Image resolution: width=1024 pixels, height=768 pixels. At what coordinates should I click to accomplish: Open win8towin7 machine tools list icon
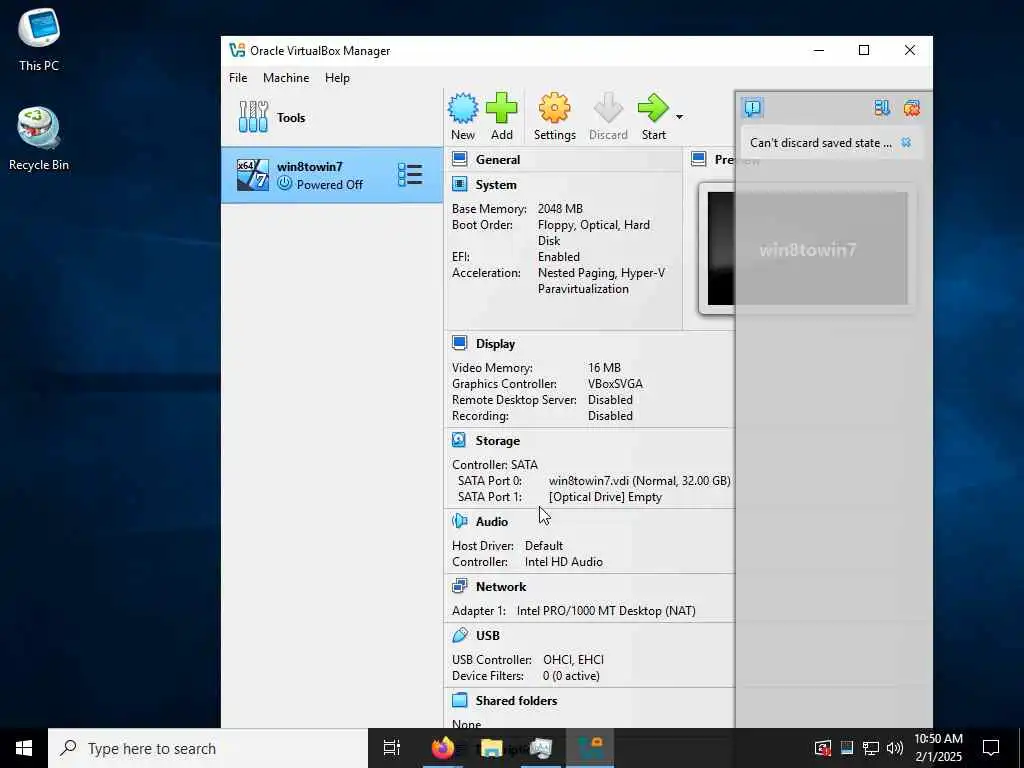[410, 175]
